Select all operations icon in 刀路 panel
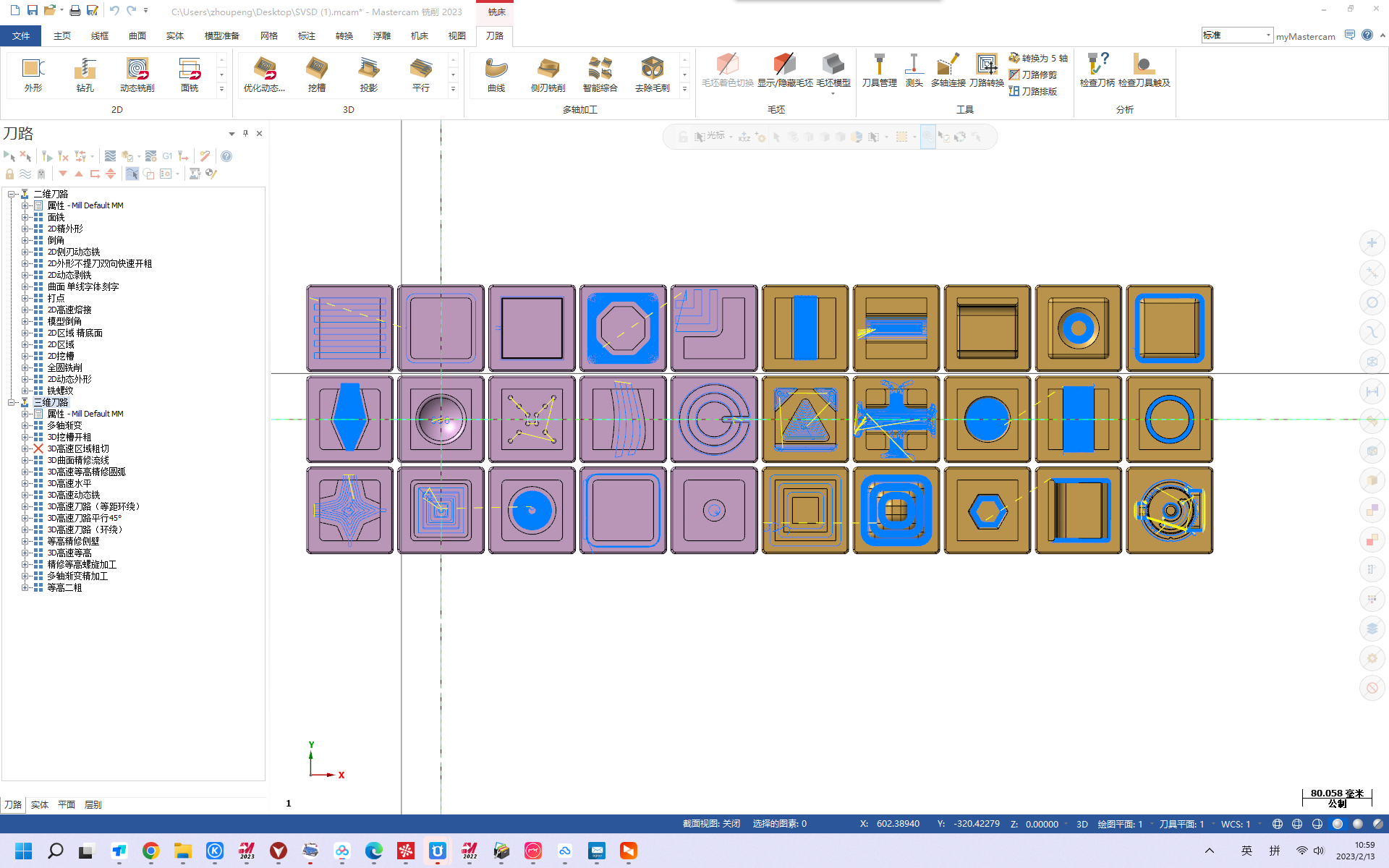Screen dimensions: 1389x868 9,156
